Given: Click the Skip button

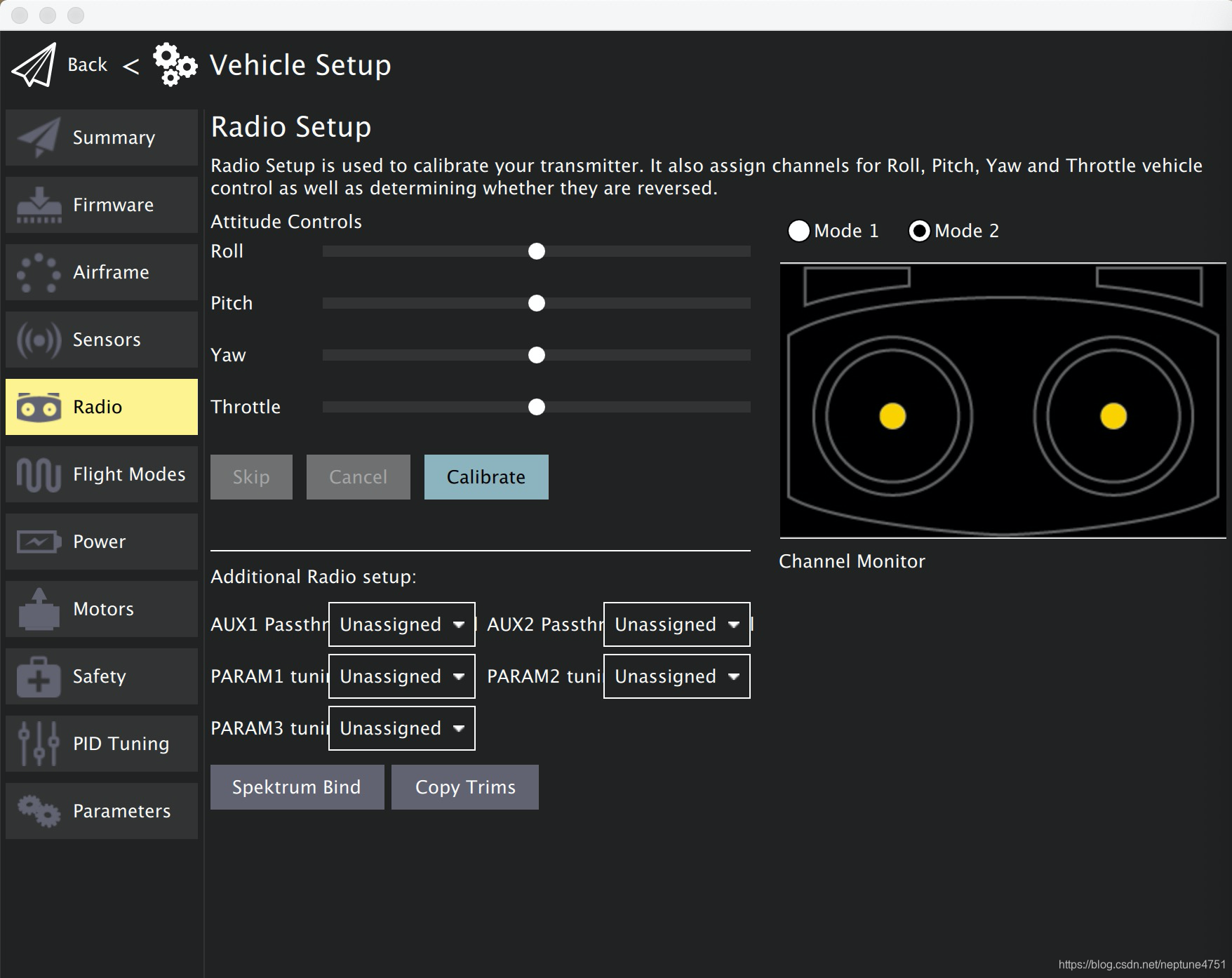Looking at the screenshot, I should (251, 477).
